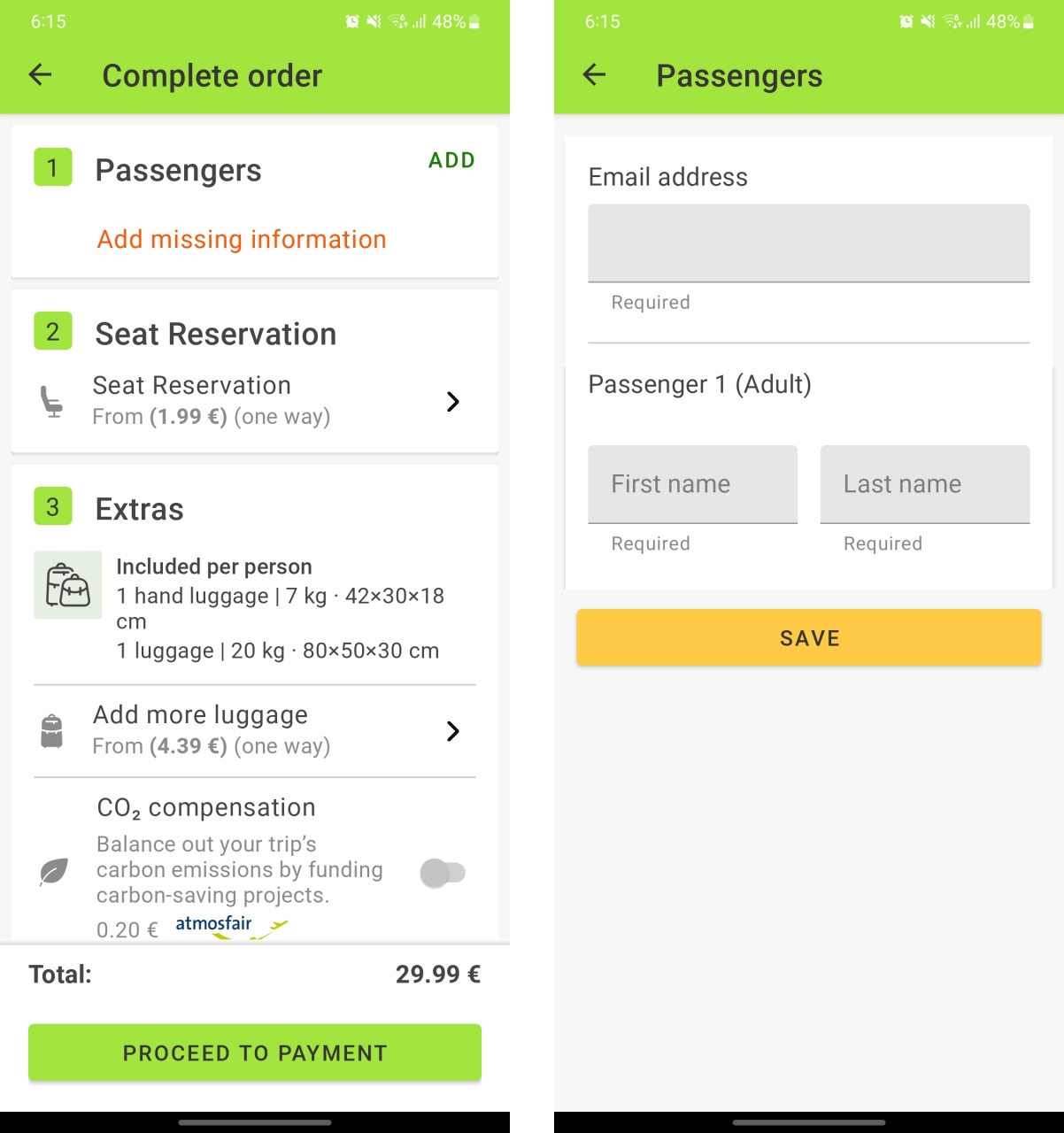Tap the included luggage bags icon
The width and height of the screenshot is (1064, 1133).
coord(68,585)
